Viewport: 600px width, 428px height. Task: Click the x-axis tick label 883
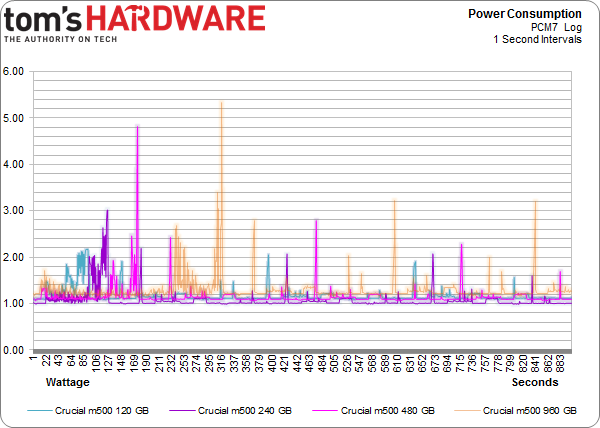(x=560, y=363)
